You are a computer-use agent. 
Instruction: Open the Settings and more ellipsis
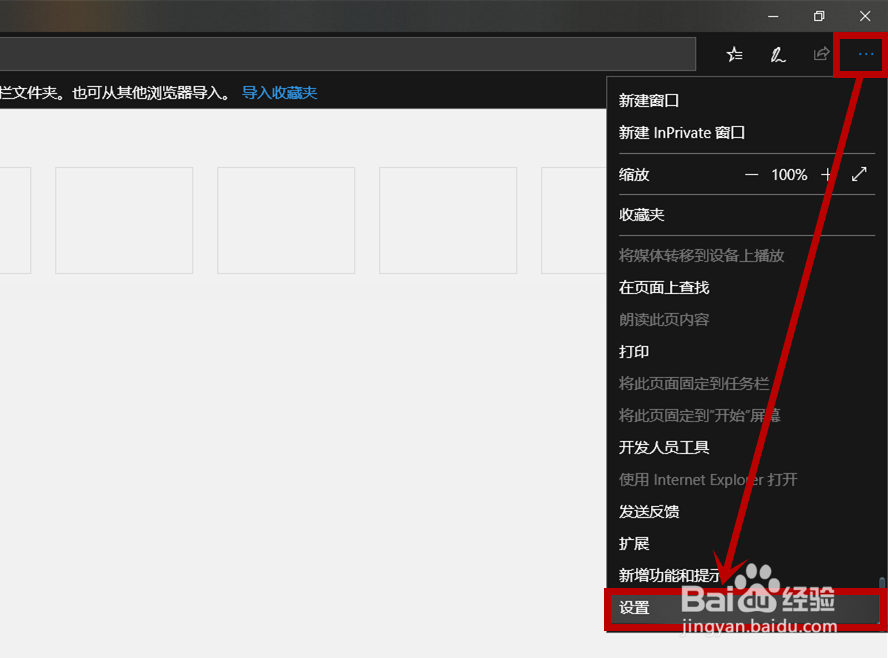pyautogui.click(x=865, y=54)
